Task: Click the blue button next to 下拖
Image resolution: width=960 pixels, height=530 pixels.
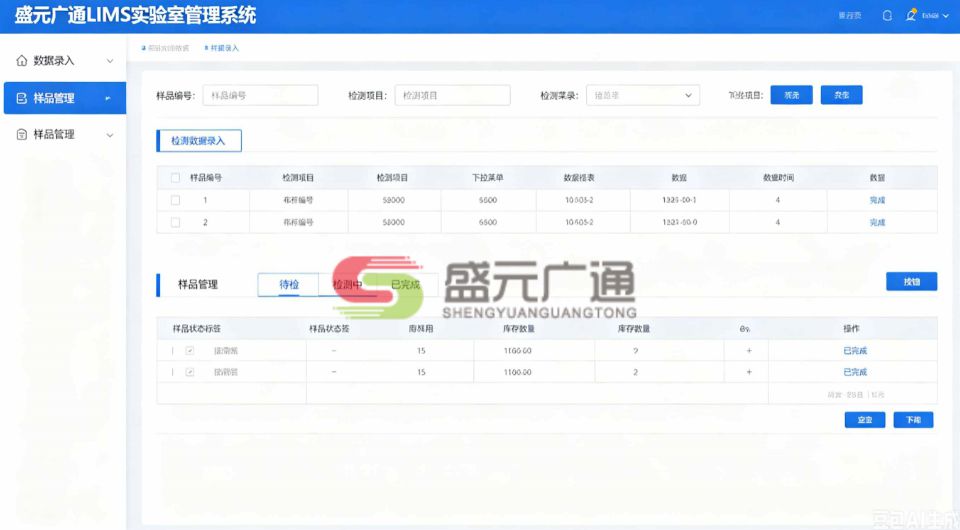Action: (x=865, y=420)
